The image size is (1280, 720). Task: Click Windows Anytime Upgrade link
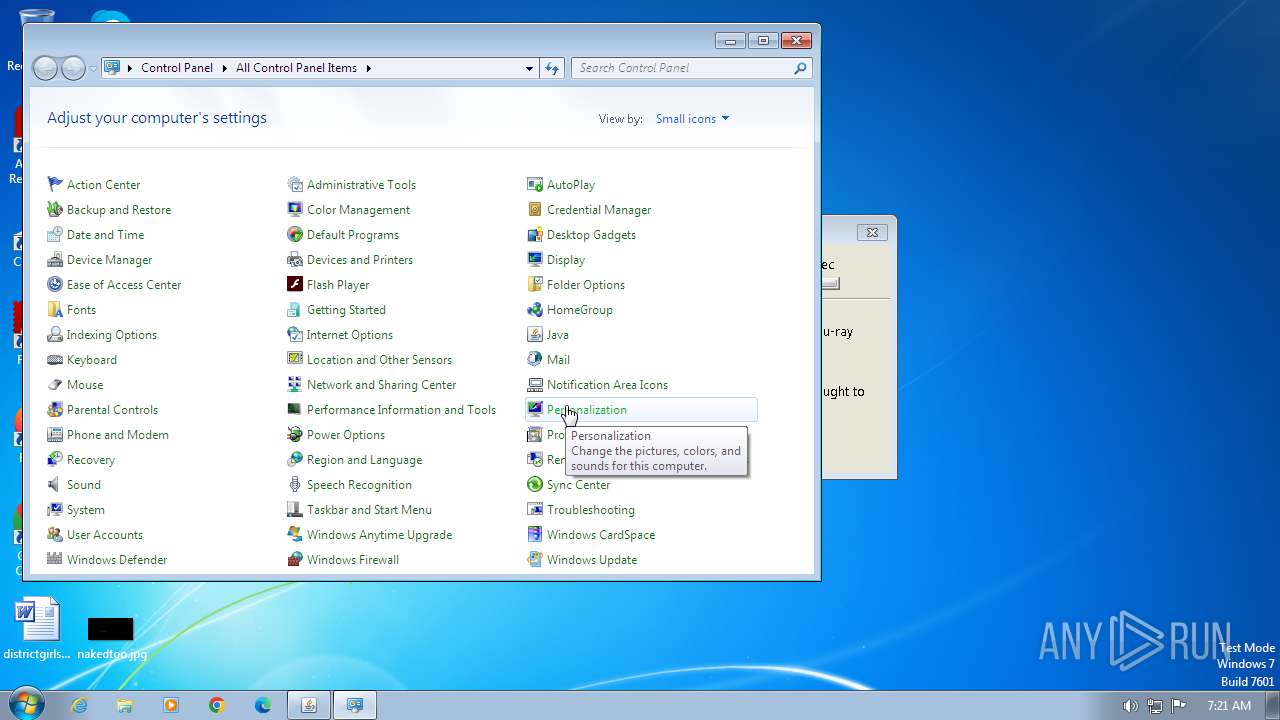coord(379,534)
